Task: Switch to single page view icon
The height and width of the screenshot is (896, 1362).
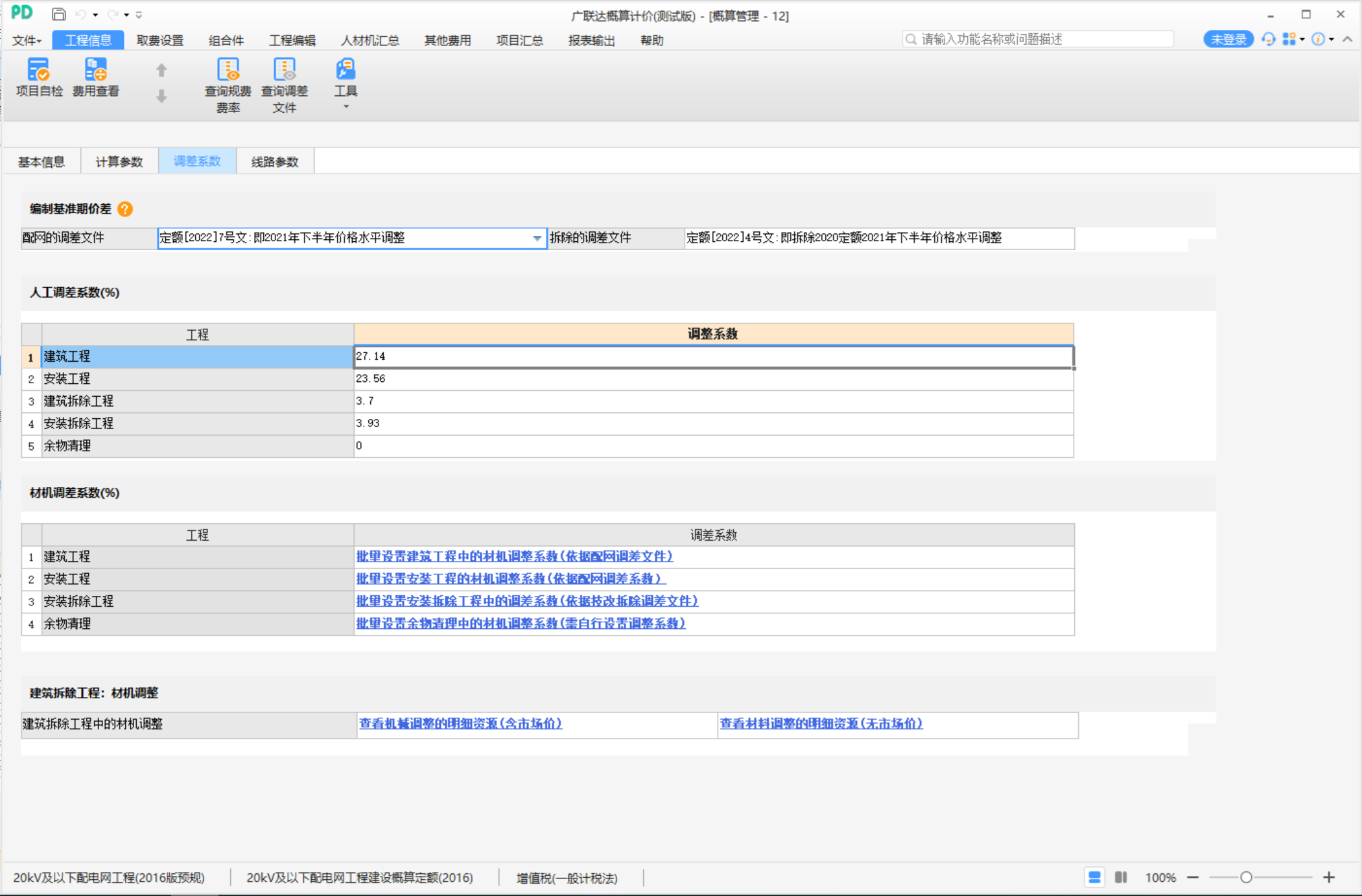Action: (1094, 877)
